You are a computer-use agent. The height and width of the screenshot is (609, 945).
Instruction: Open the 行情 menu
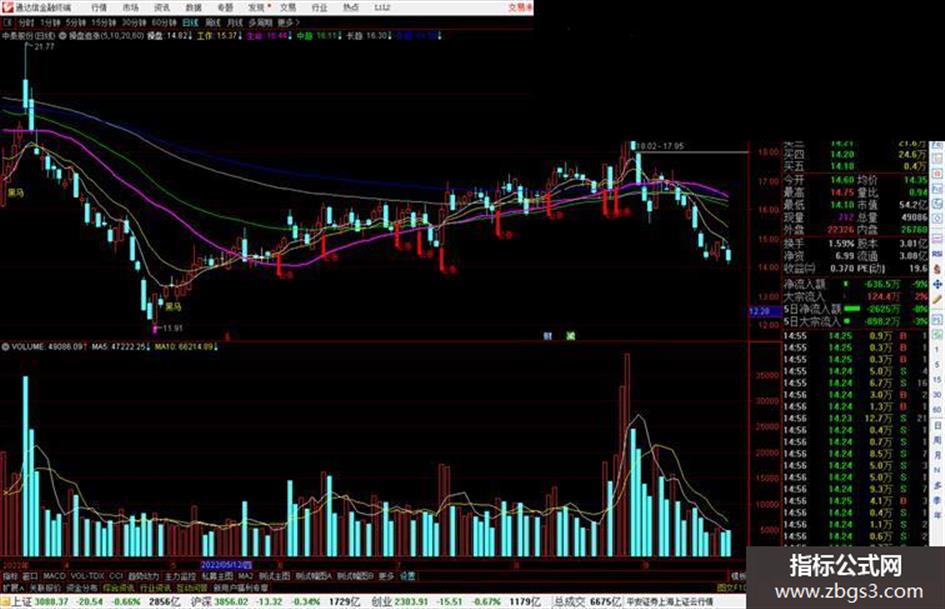pos(99,7)
